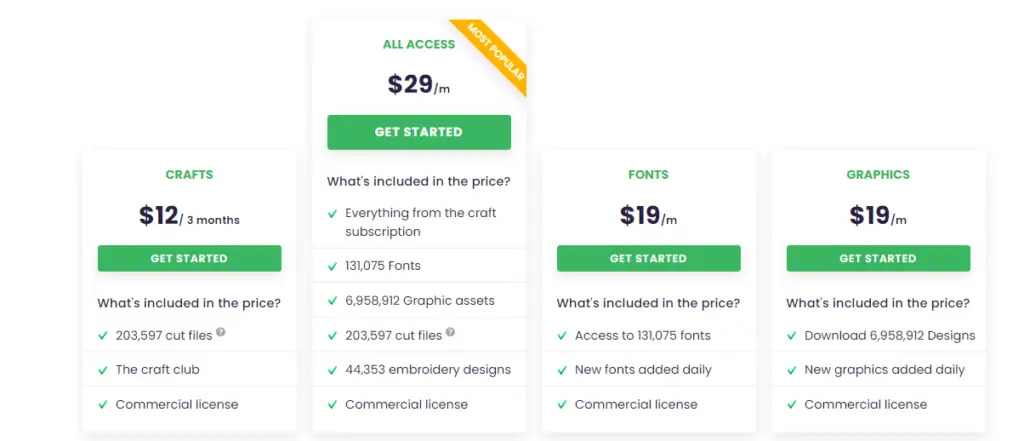
Task: Start the Fonts subscription with Get Started
Action: coord(648,258)
